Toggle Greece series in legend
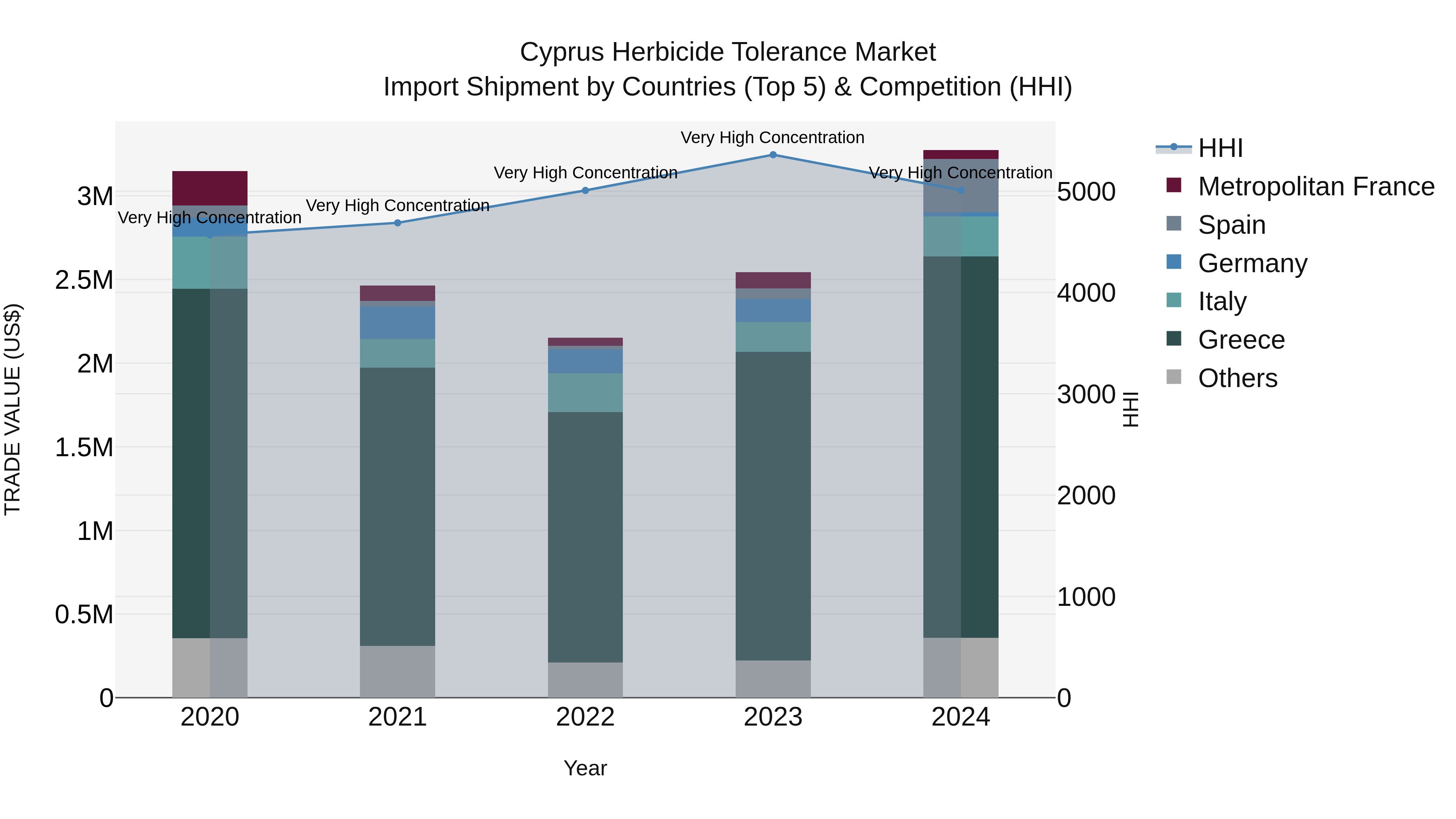 [1225, 340]
